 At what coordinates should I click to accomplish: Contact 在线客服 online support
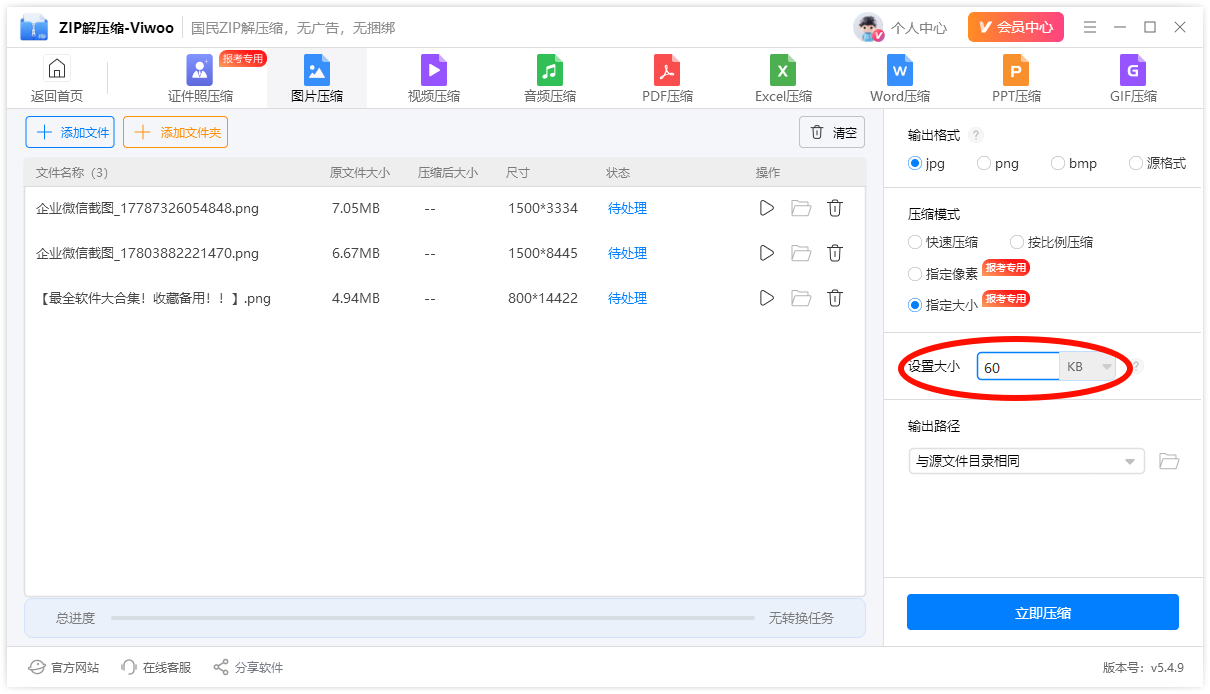156,667
